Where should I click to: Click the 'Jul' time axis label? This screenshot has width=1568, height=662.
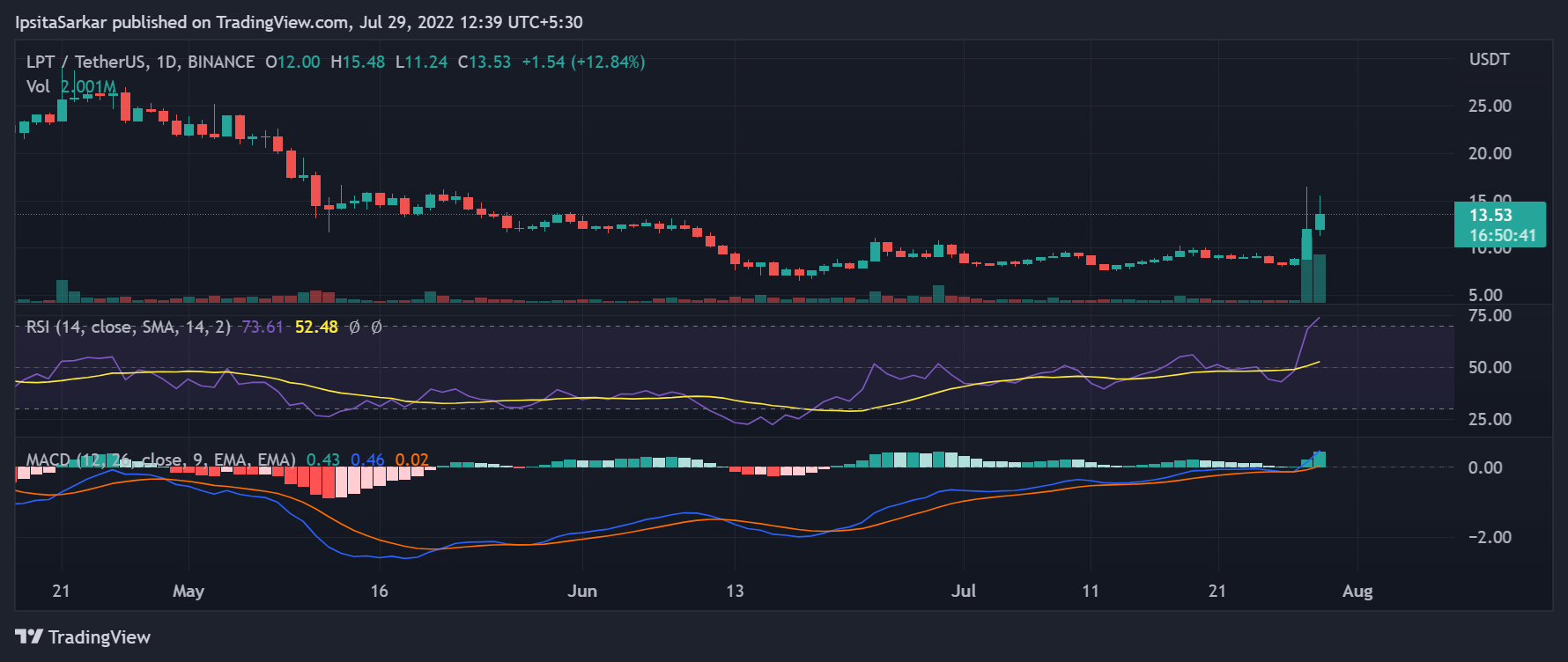(964, 591)
